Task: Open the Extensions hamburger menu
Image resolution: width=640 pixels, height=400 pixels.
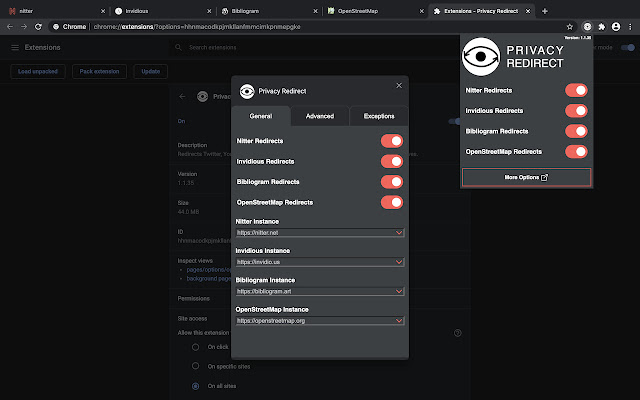Action: tap(15, 47)
